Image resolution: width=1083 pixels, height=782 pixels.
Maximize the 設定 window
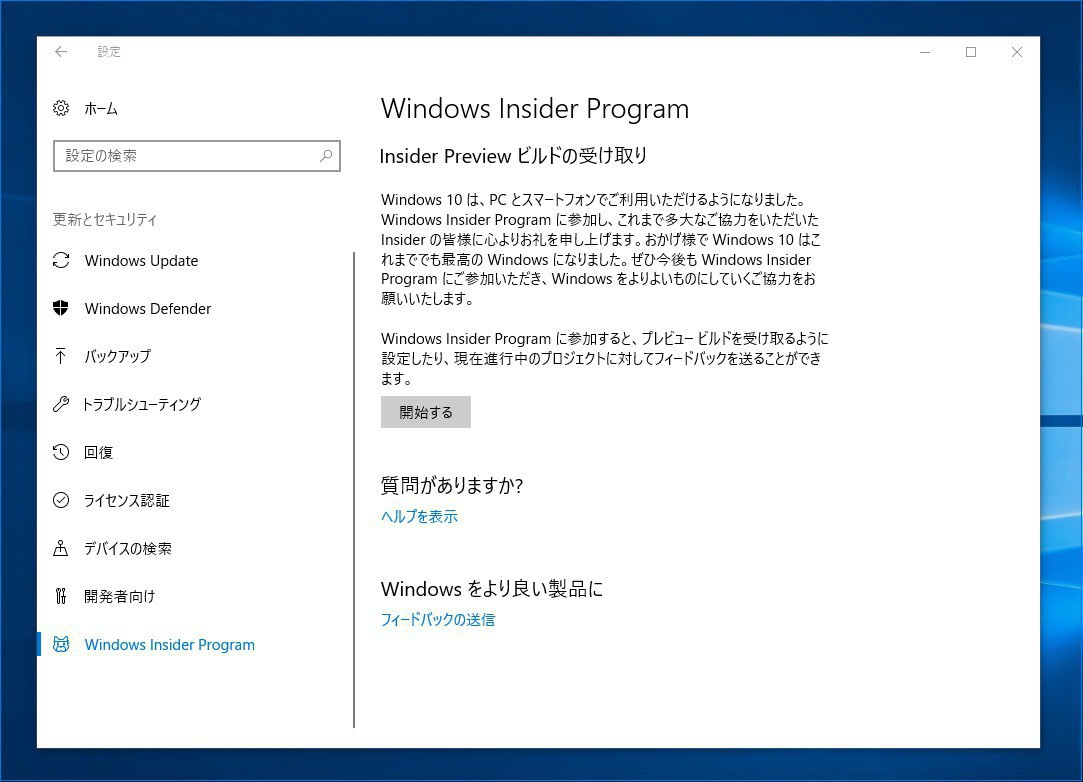[971, 53]
